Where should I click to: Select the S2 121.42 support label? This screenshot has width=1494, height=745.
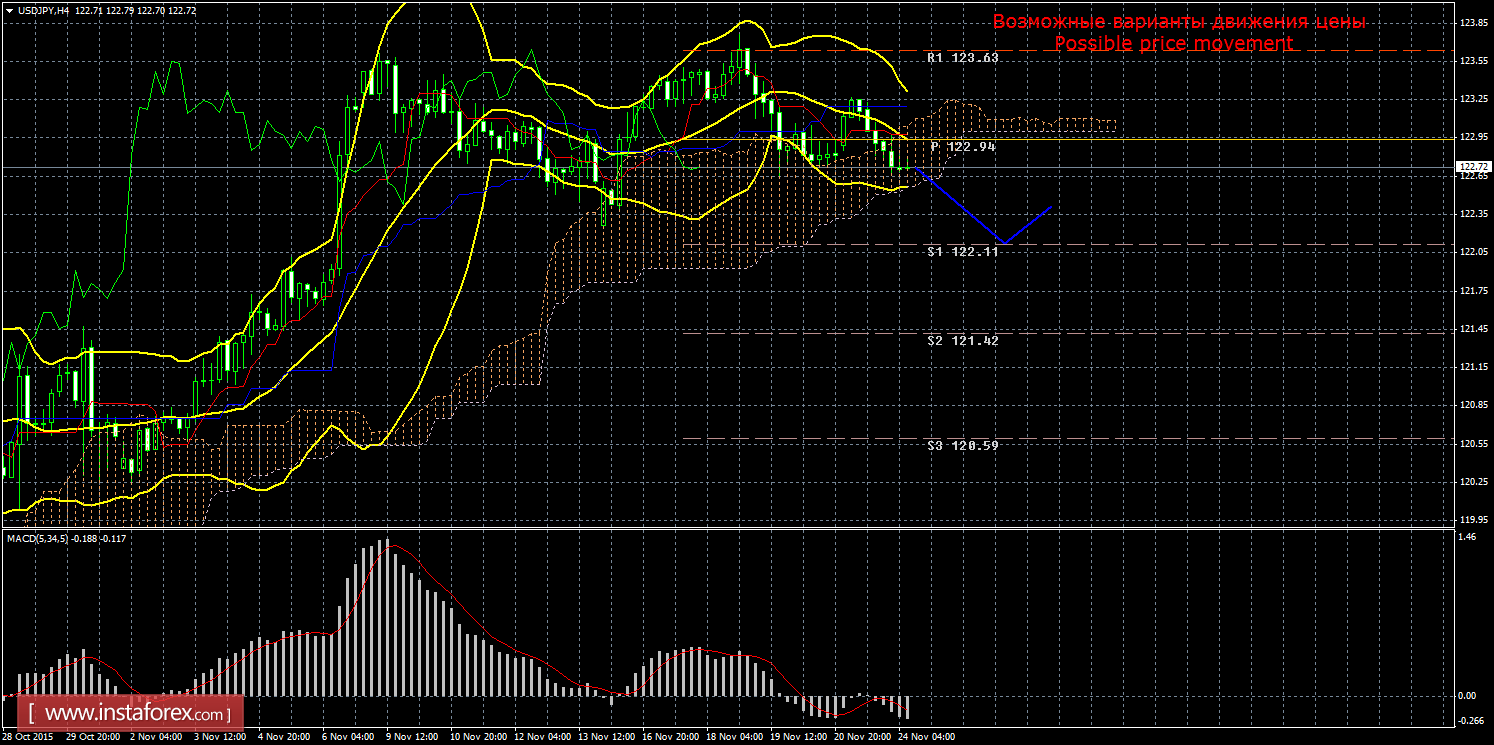[962, 341]
